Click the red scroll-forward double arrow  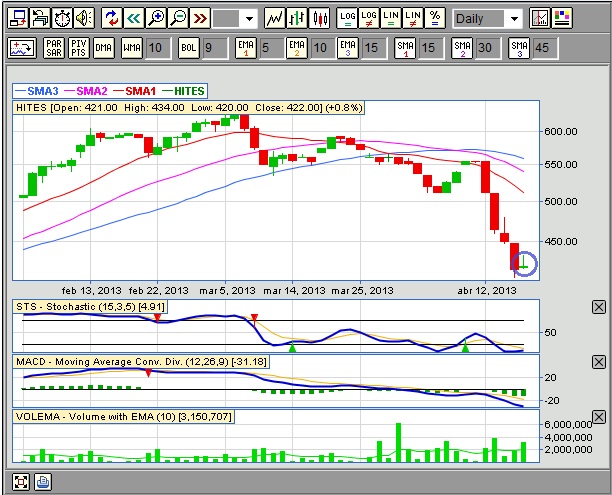(x=200, y=18)
